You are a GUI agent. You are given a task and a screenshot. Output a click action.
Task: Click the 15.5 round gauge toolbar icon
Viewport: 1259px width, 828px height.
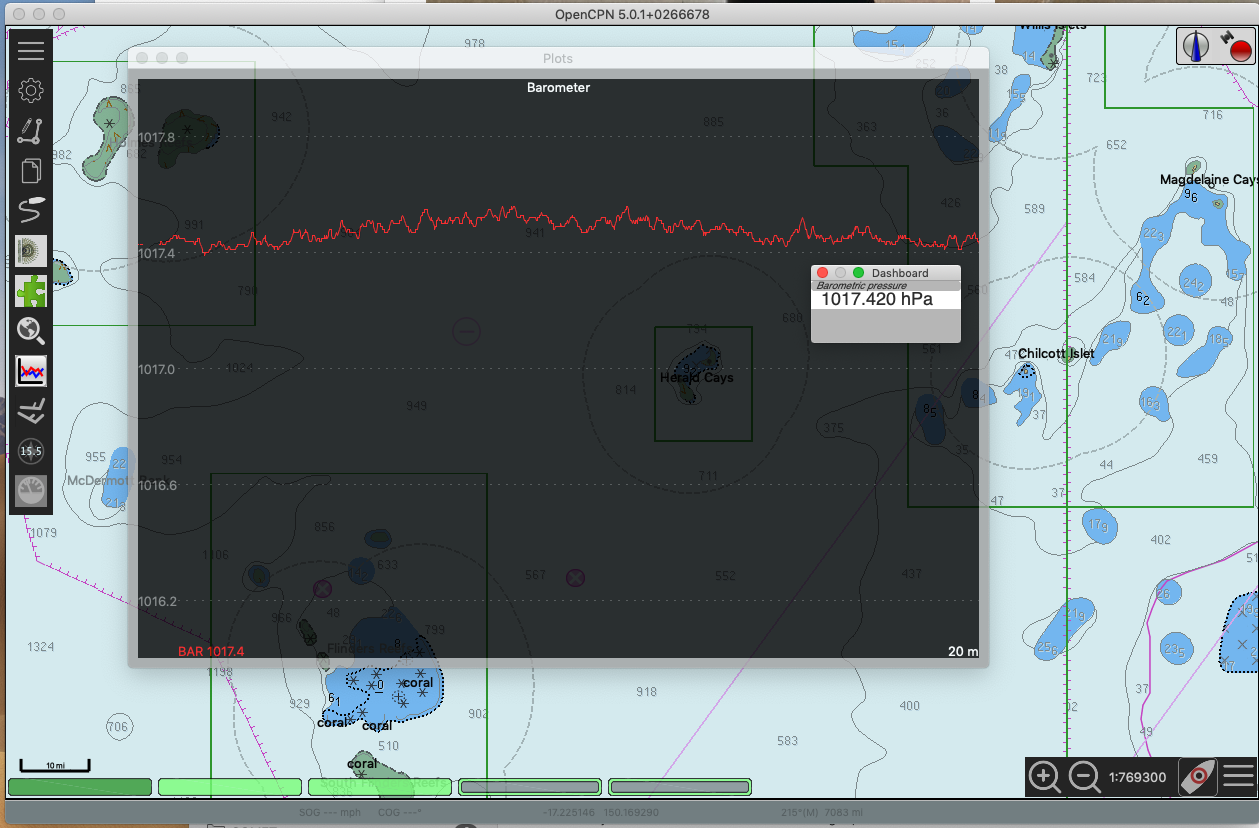[x=31, y=451]
